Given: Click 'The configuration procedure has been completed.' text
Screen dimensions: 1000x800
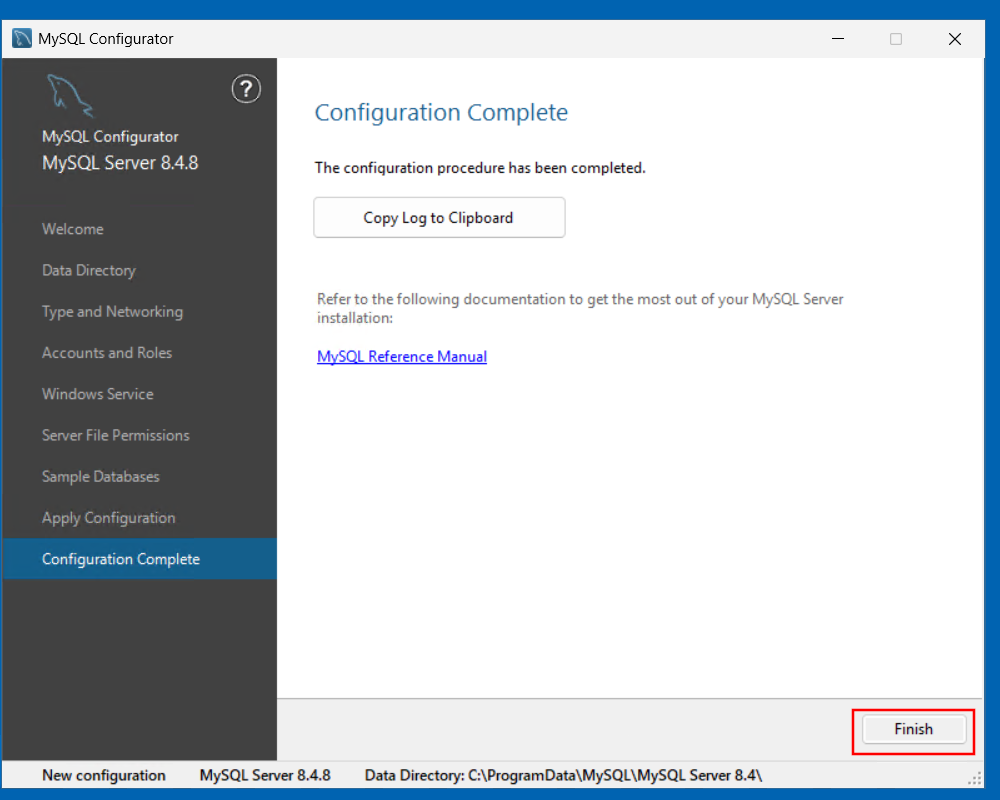Looking at the screenshot, I should coord(480,168).
